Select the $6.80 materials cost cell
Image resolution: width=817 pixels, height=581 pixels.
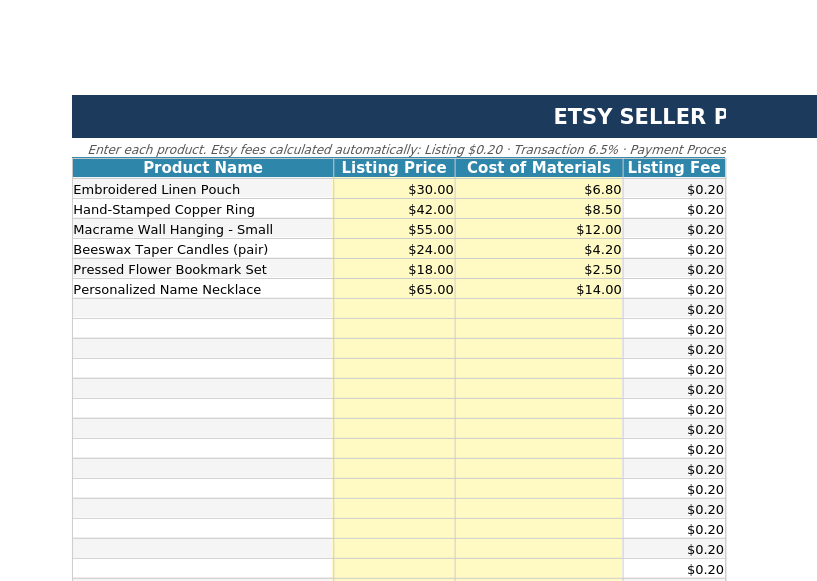[x=539, y=189]
